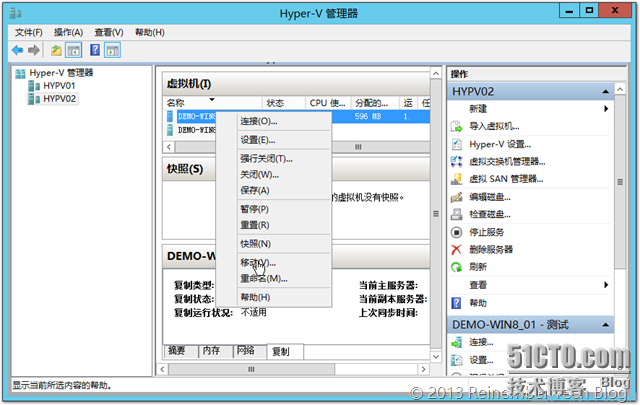Click the 检查磁盘 icon
640x405 pixels.
(x=456, y=214)
